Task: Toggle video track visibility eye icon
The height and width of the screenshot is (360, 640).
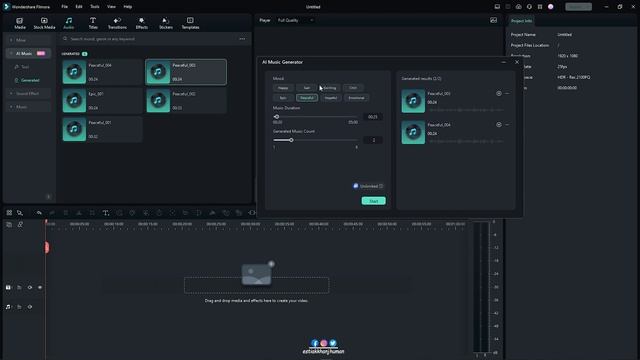Action: click(40, 287)
